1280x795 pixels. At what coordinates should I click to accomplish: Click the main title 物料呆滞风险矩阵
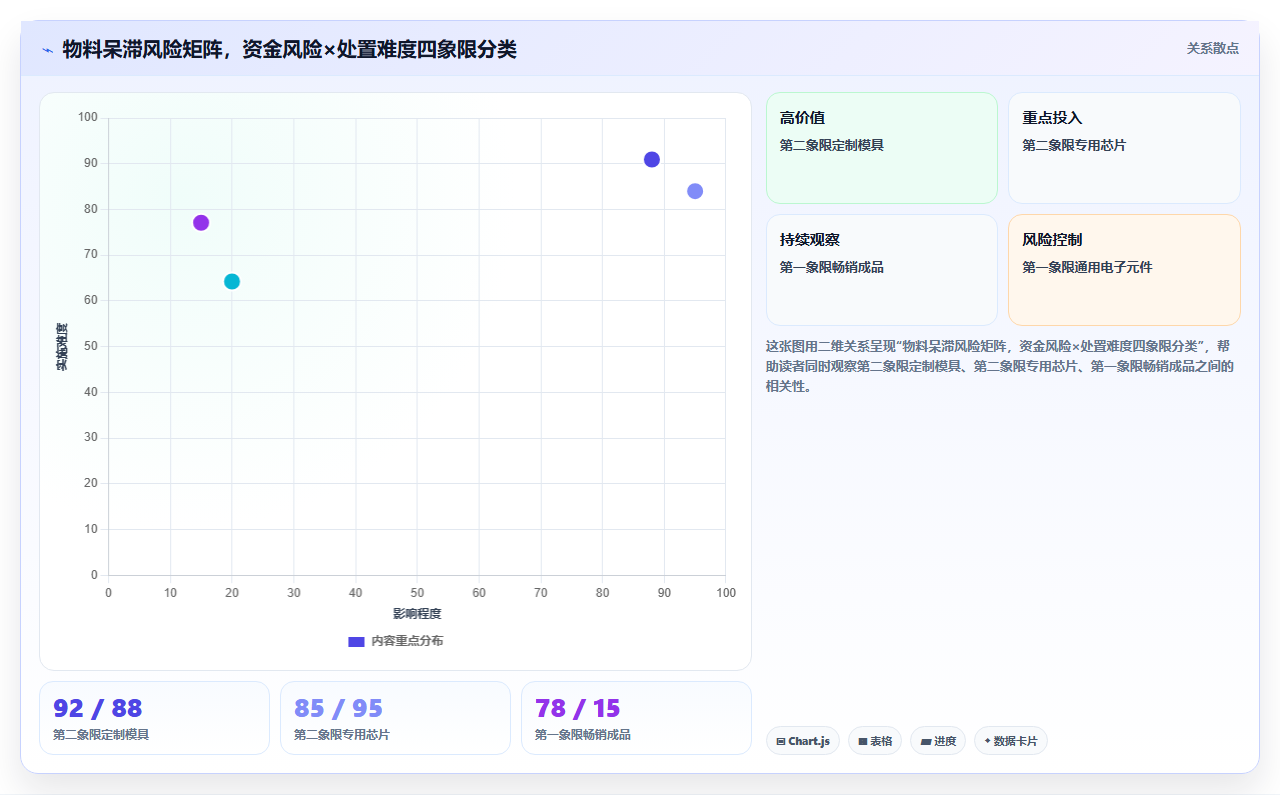tap(290, 49)
